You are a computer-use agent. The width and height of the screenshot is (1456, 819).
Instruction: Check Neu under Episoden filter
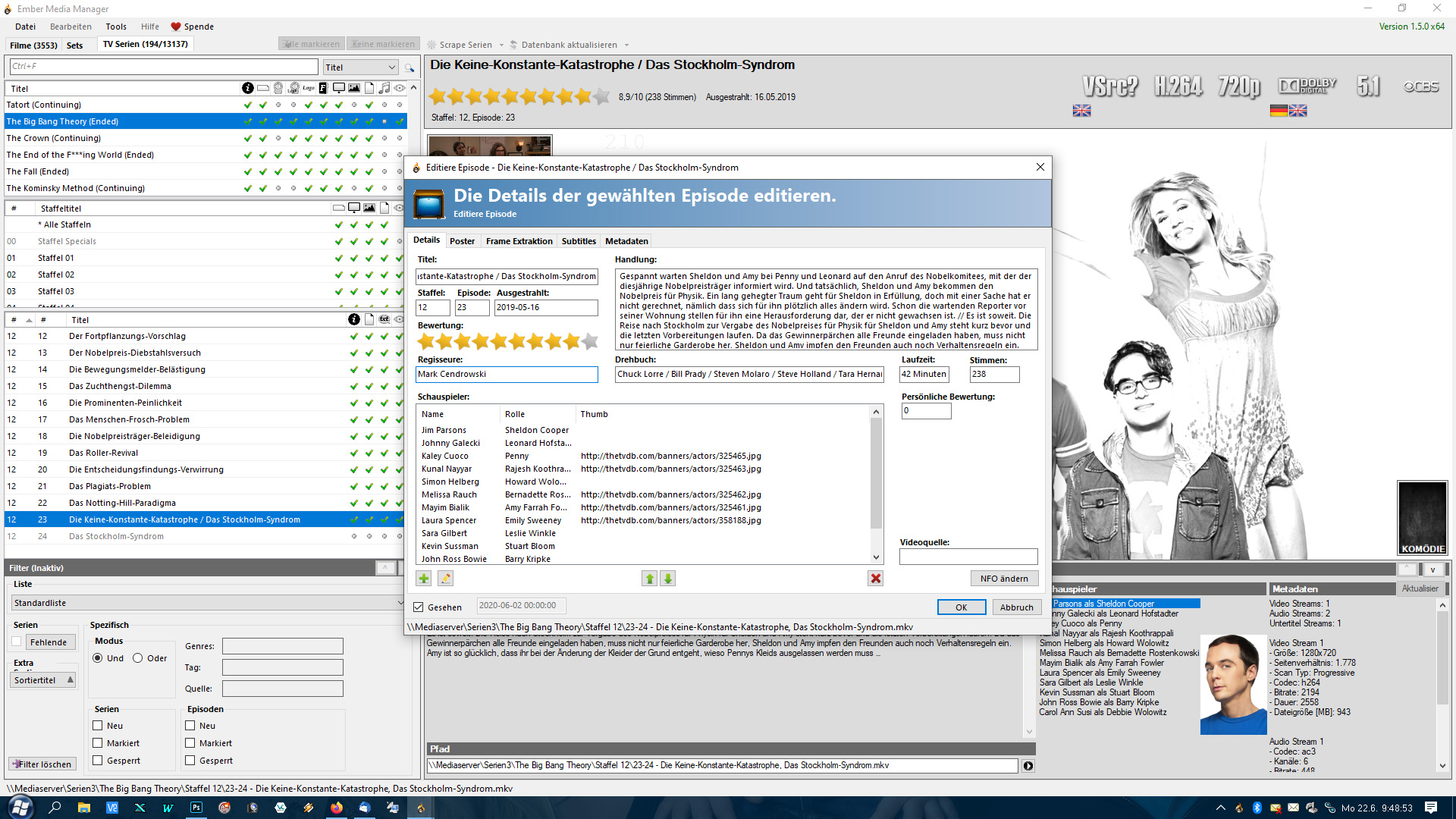190,726
